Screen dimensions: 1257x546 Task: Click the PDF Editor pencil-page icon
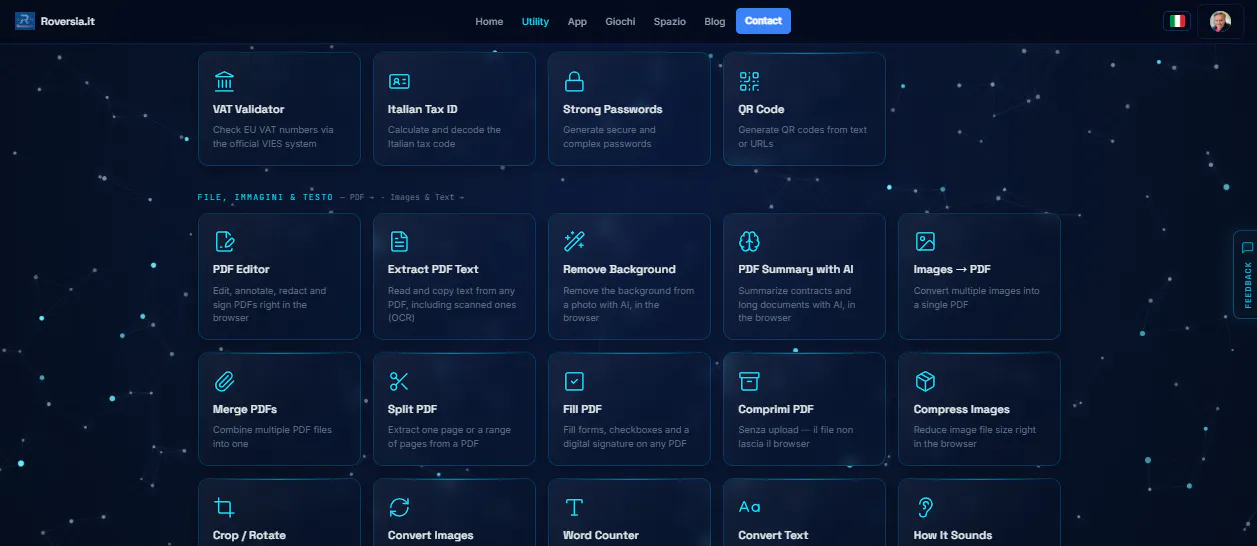click(x=224, y=241)
